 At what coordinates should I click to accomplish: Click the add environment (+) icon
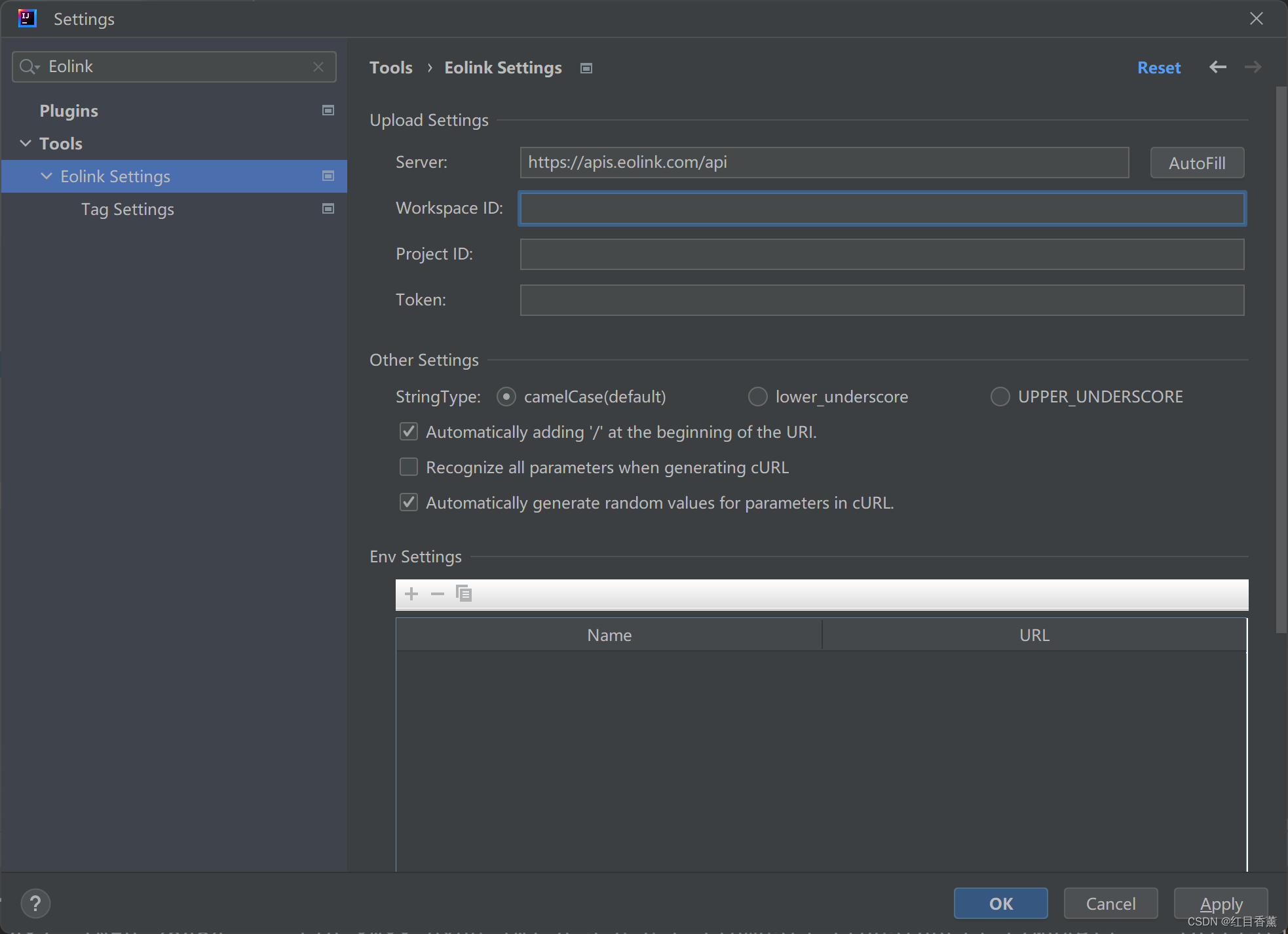pos(411,594)
